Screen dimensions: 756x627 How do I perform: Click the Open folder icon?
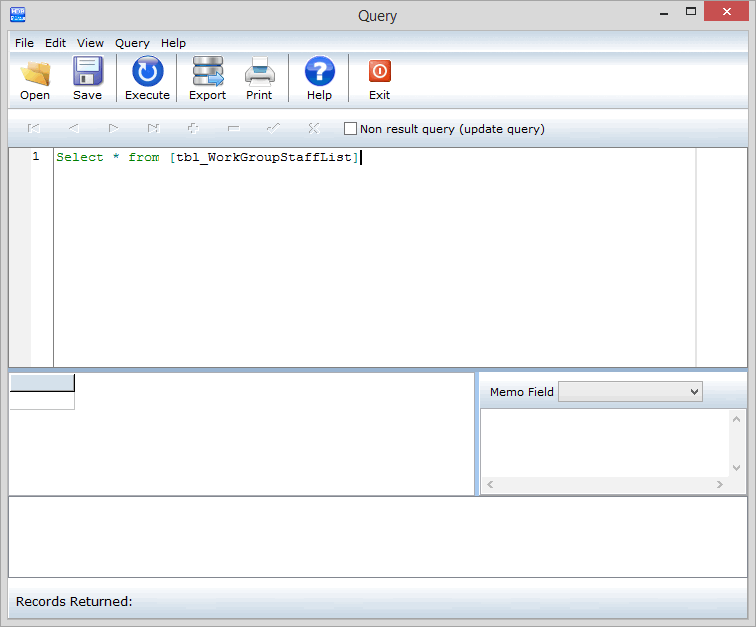(x=35, y=73)
